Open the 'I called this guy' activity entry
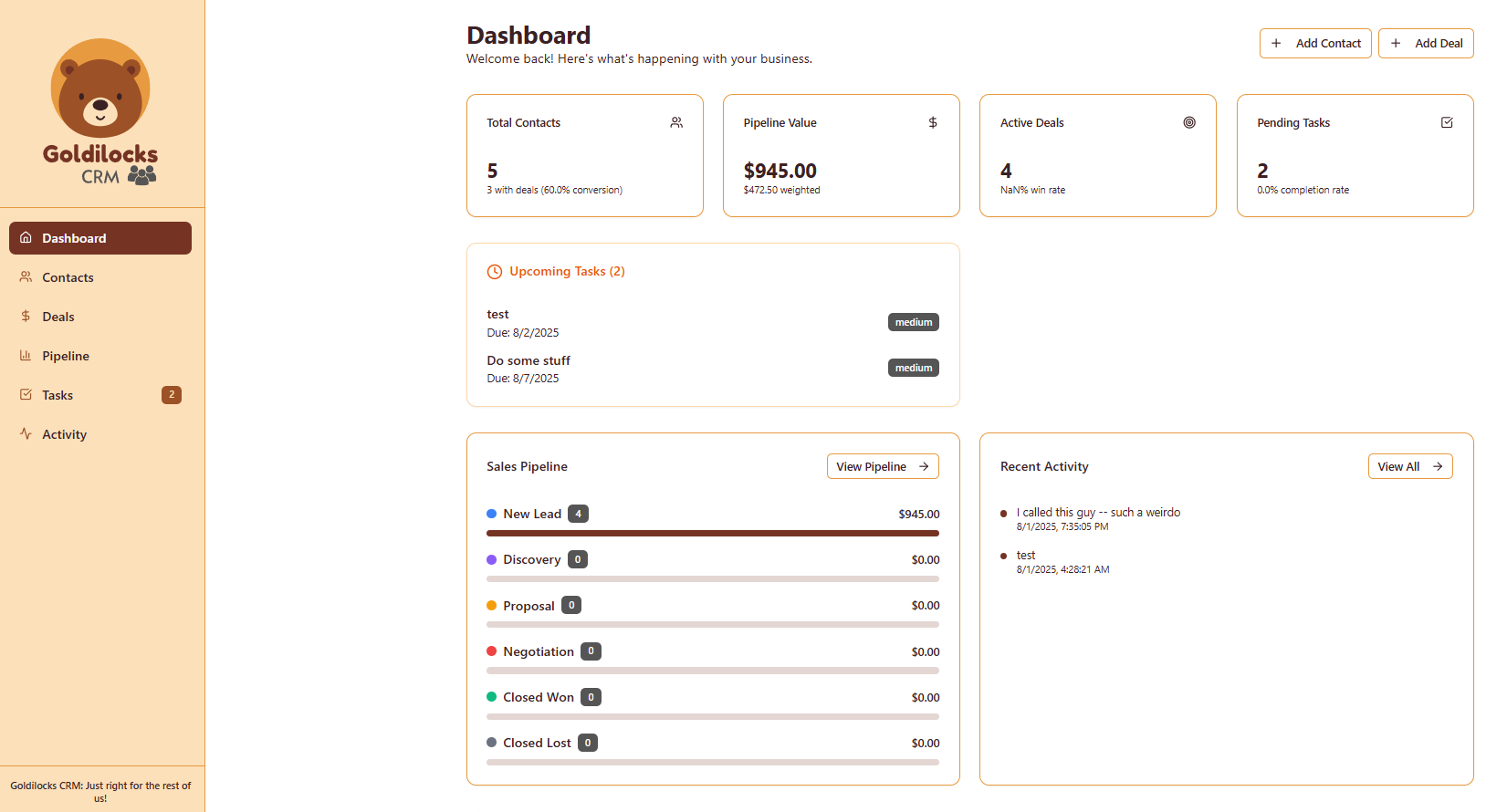 [1098, 513]
